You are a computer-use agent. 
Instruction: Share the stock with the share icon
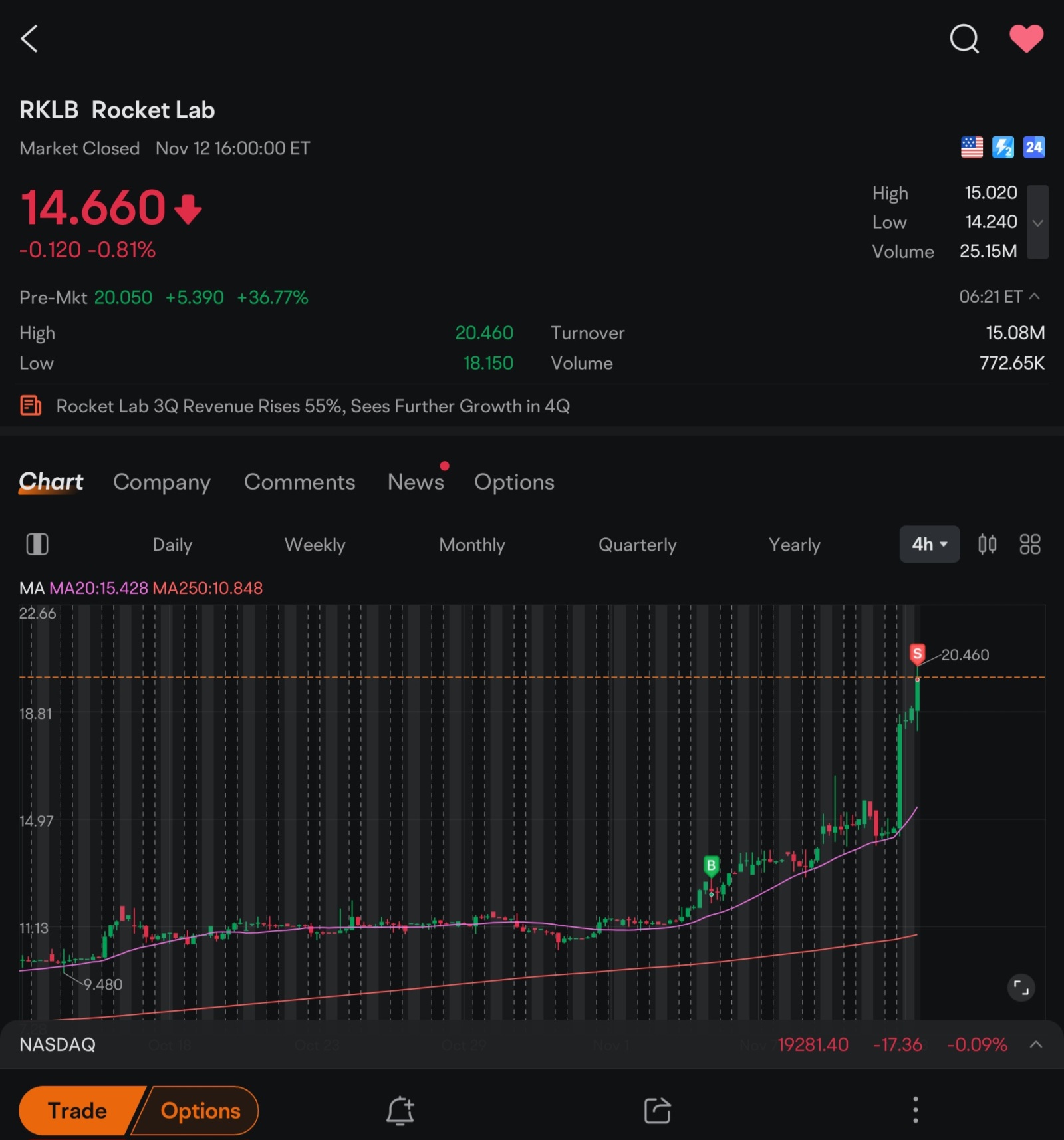[657, 1110]
